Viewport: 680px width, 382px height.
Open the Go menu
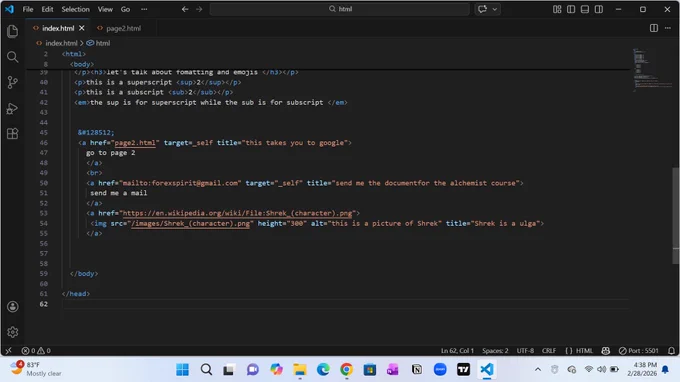(125, 9)
